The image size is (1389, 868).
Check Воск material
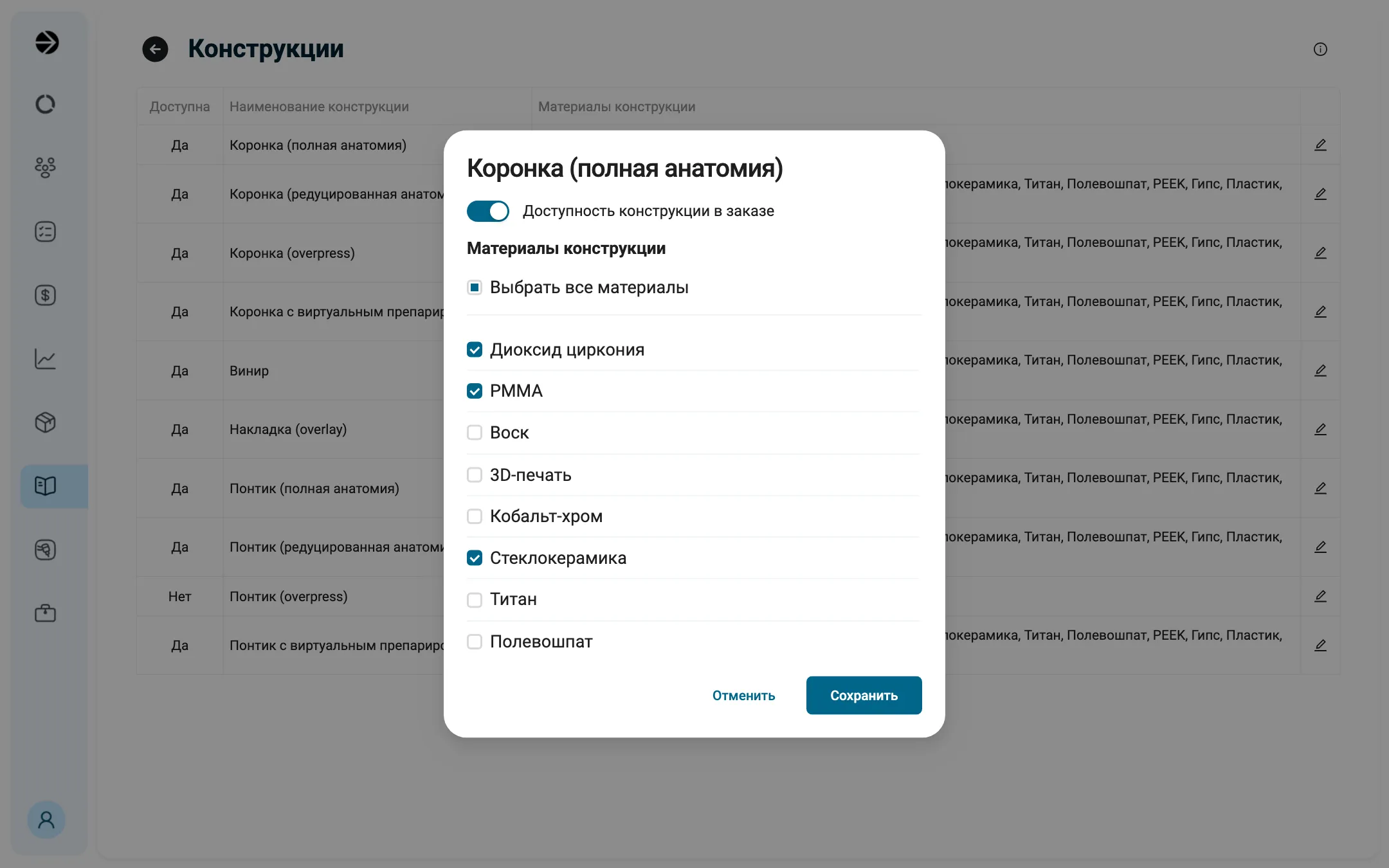(x=475, y=433)
